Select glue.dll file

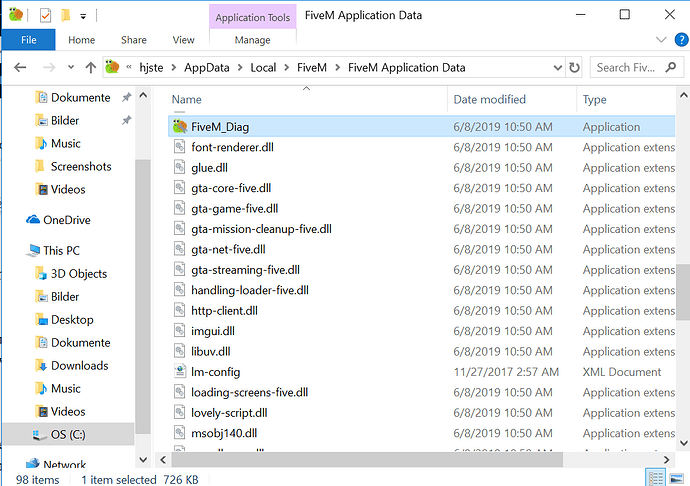pos(422,168)
